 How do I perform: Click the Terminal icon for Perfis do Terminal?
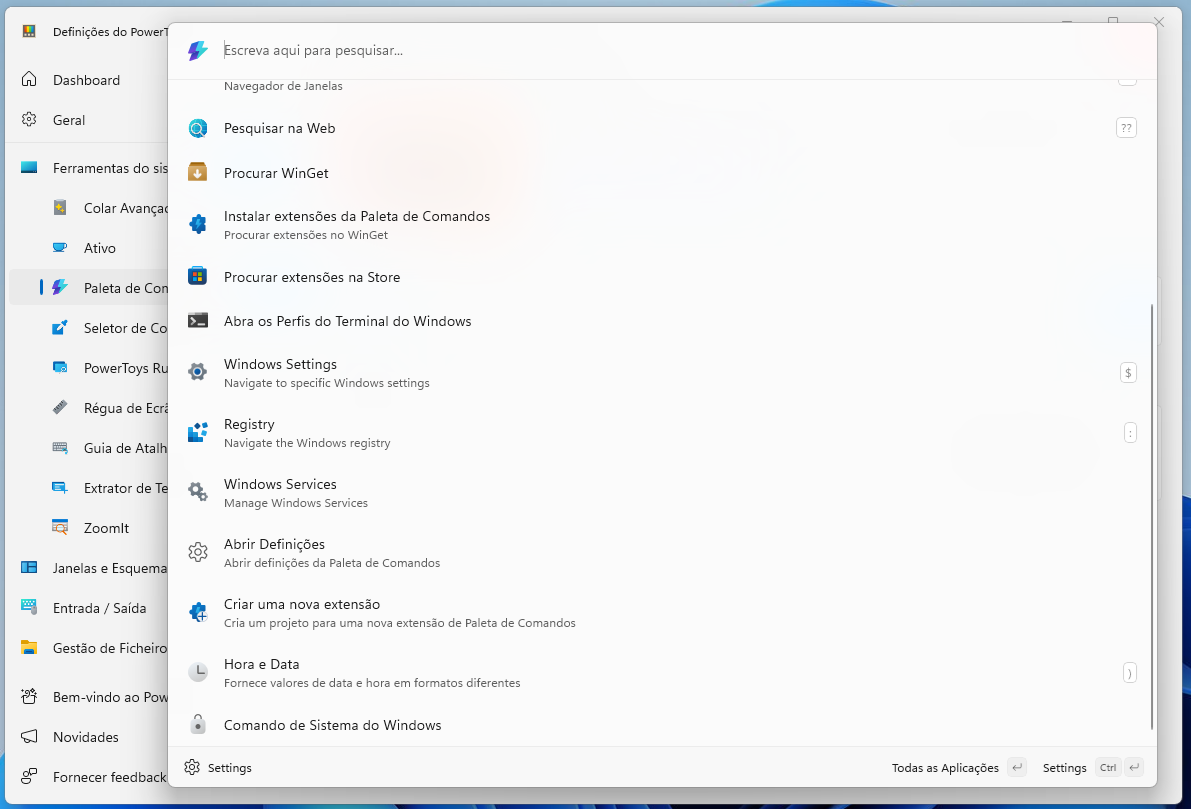click(x=197, y=321)
